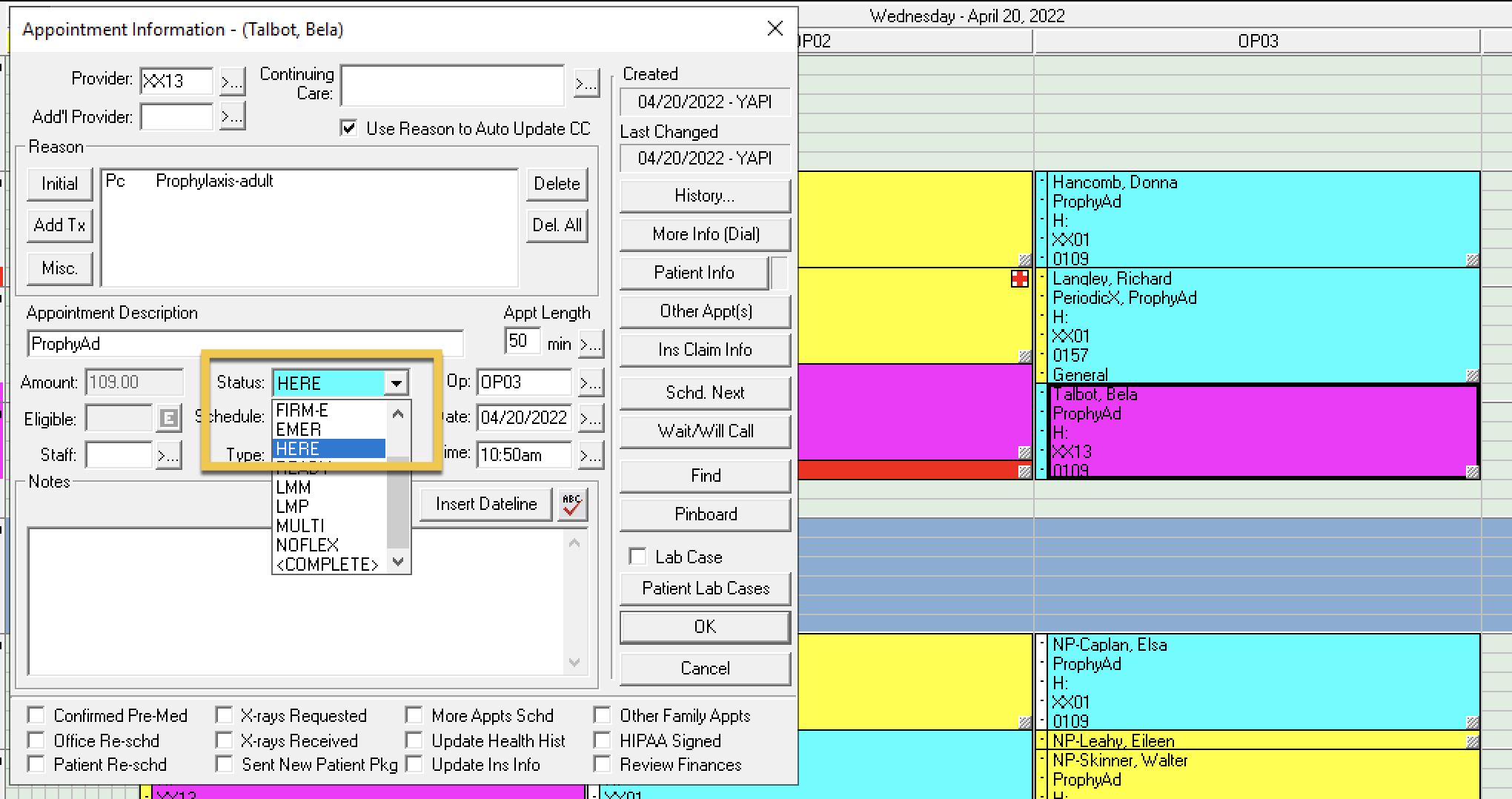The height and width of the screenshot is (799, 1512).
Task: Open Time picker arrow button
Action: pyautogui.click(x=591, y=455)
